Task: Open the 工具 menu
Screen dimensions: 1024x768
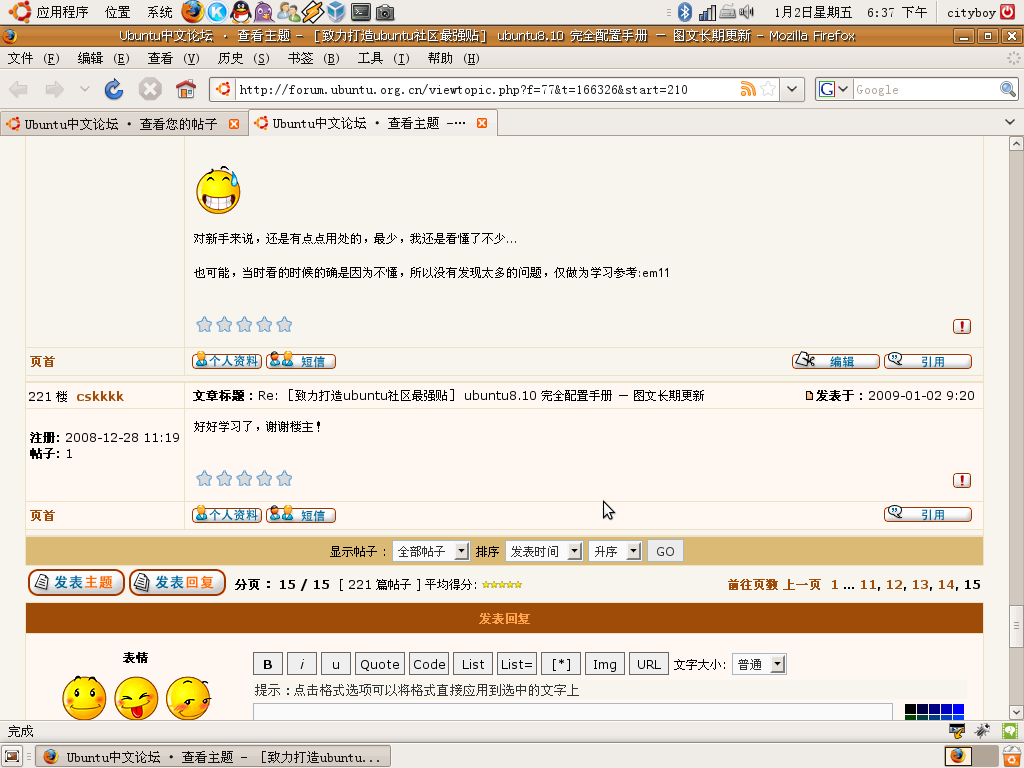Action: pyautogui.click(x=383, y=58)
